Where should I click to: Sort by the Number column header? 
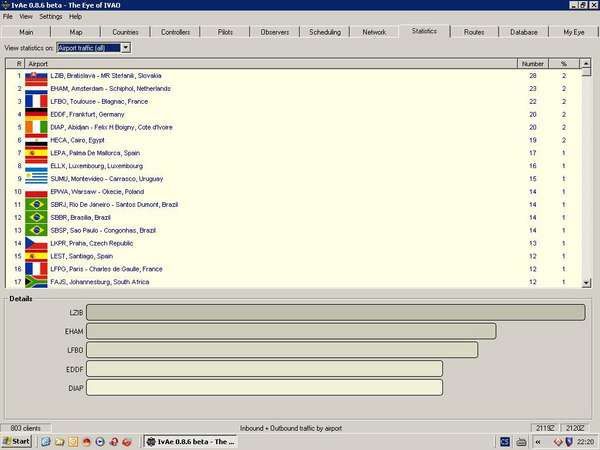[x=533, y=64]
